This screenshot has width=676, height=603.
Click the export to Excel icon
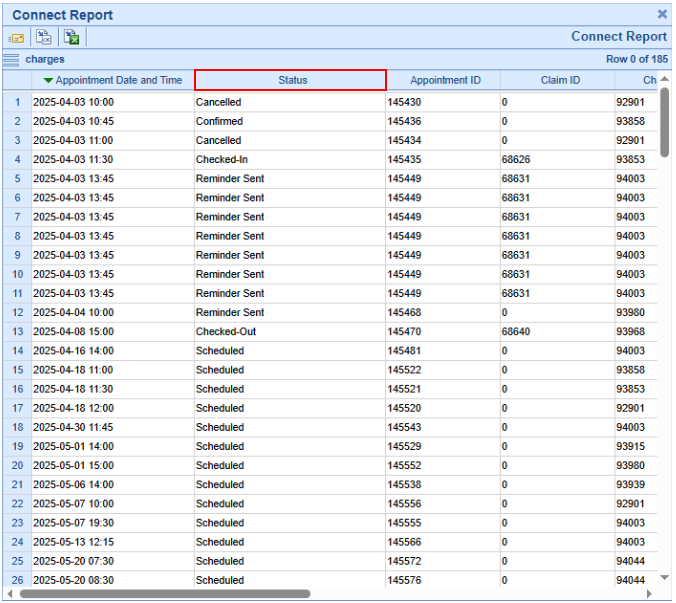(x=71, y=37)
